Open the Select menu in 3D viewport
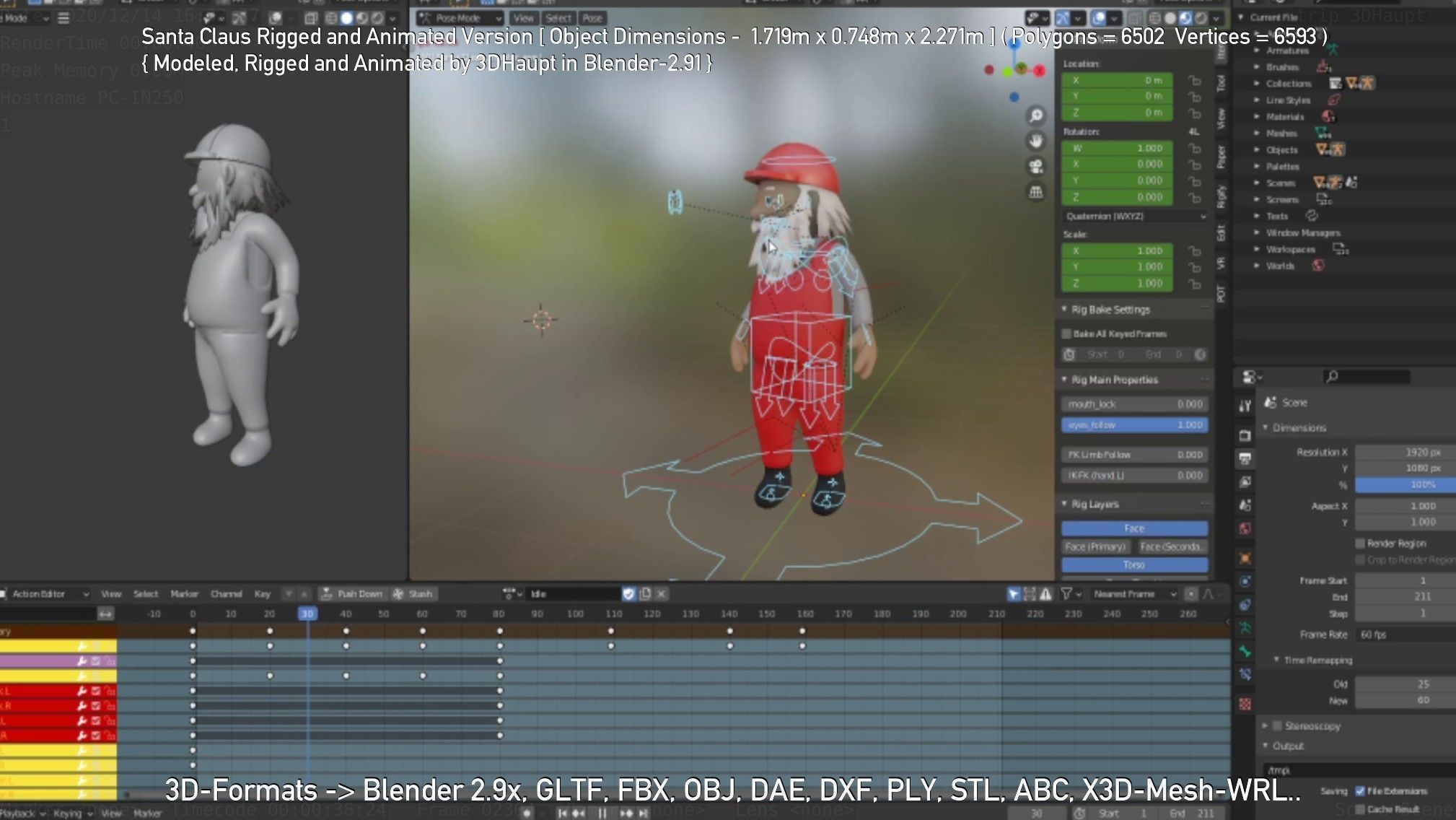Screen dimensions: 1456x820 coord(558,18)
